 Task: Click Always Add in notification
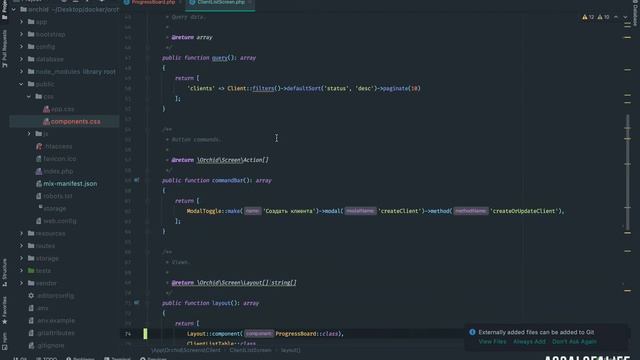529,342
